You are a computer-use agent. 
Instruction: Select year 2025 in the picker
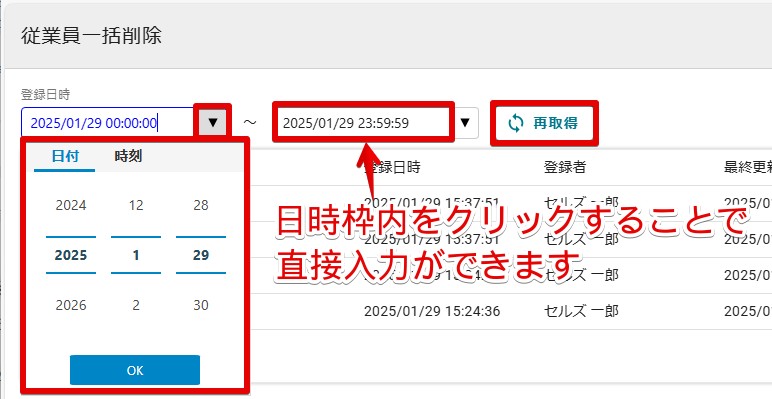(x=71, y=255)
